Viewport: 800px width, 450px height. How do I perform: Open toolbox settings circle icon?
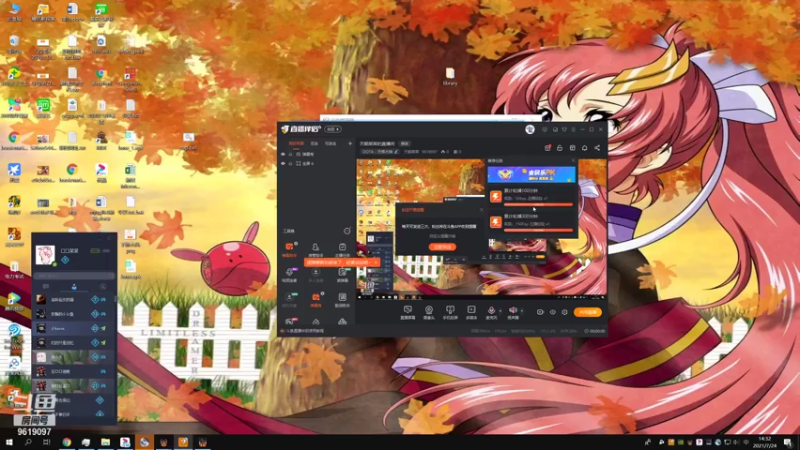coord(347,231)
